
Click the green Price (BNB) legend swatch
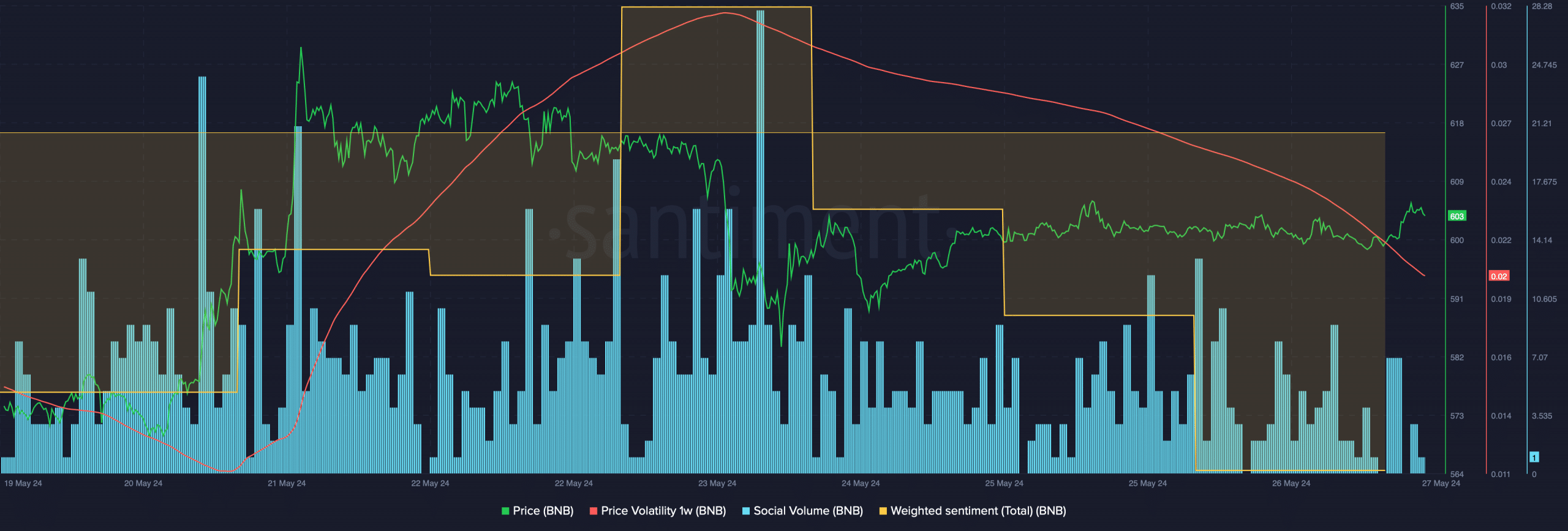[505, 511]
